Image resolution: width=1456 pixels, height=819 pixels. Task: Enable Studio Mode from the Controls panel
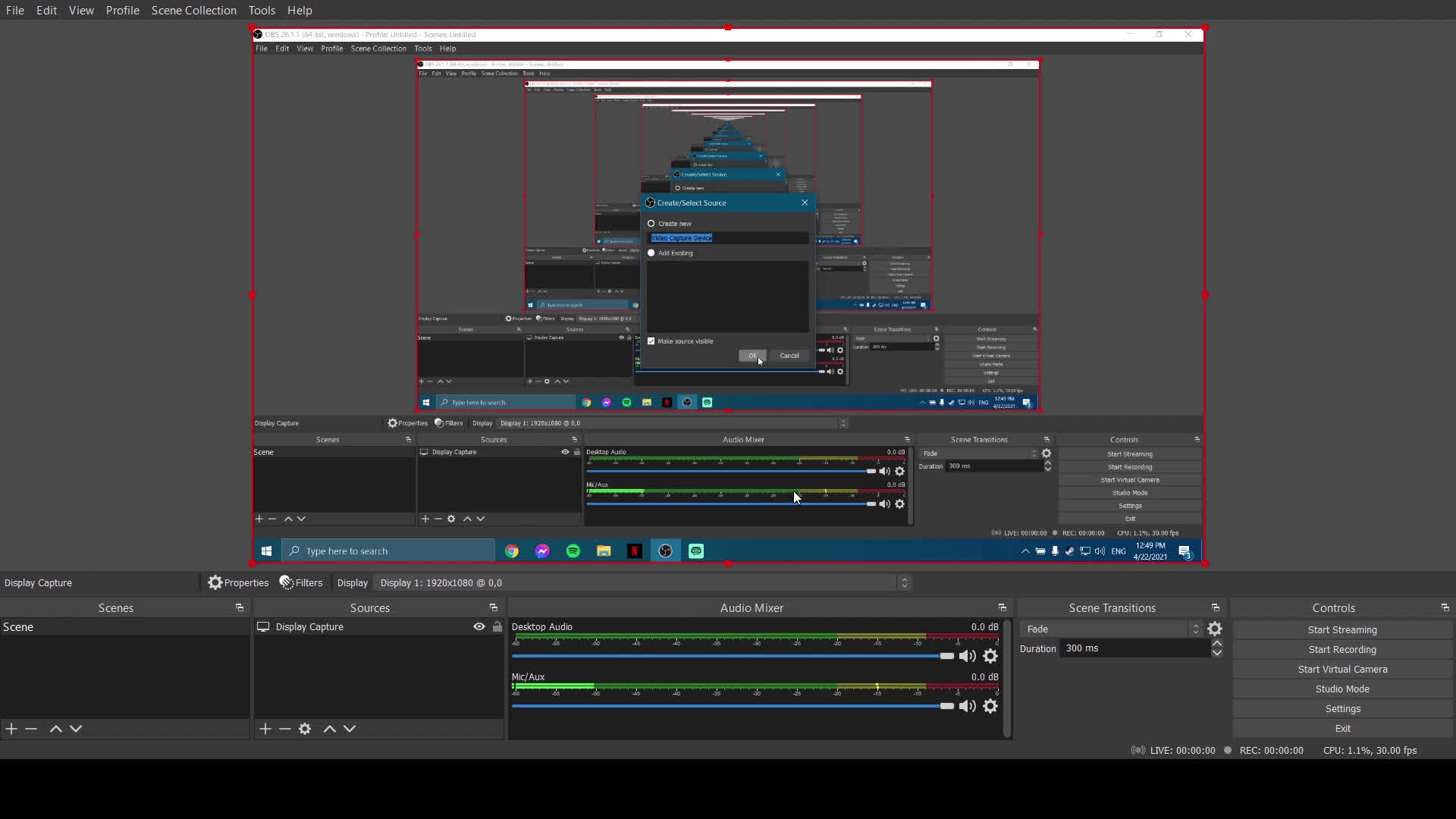[x=1342, y=689]
